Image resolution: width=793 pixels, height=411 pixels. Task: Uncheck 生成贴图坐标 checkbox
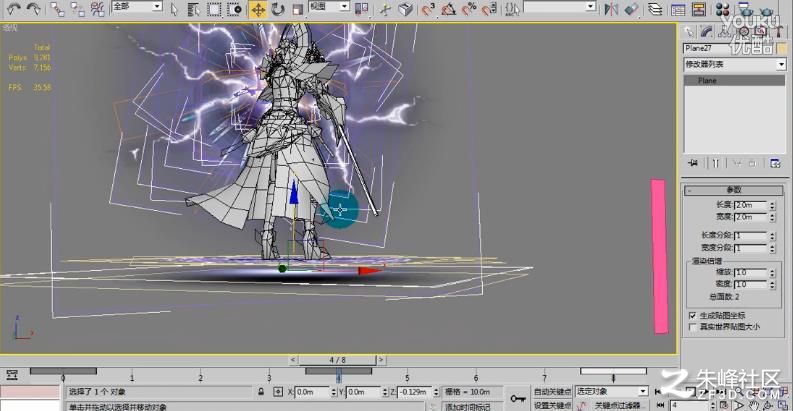(x=693, y=315)
